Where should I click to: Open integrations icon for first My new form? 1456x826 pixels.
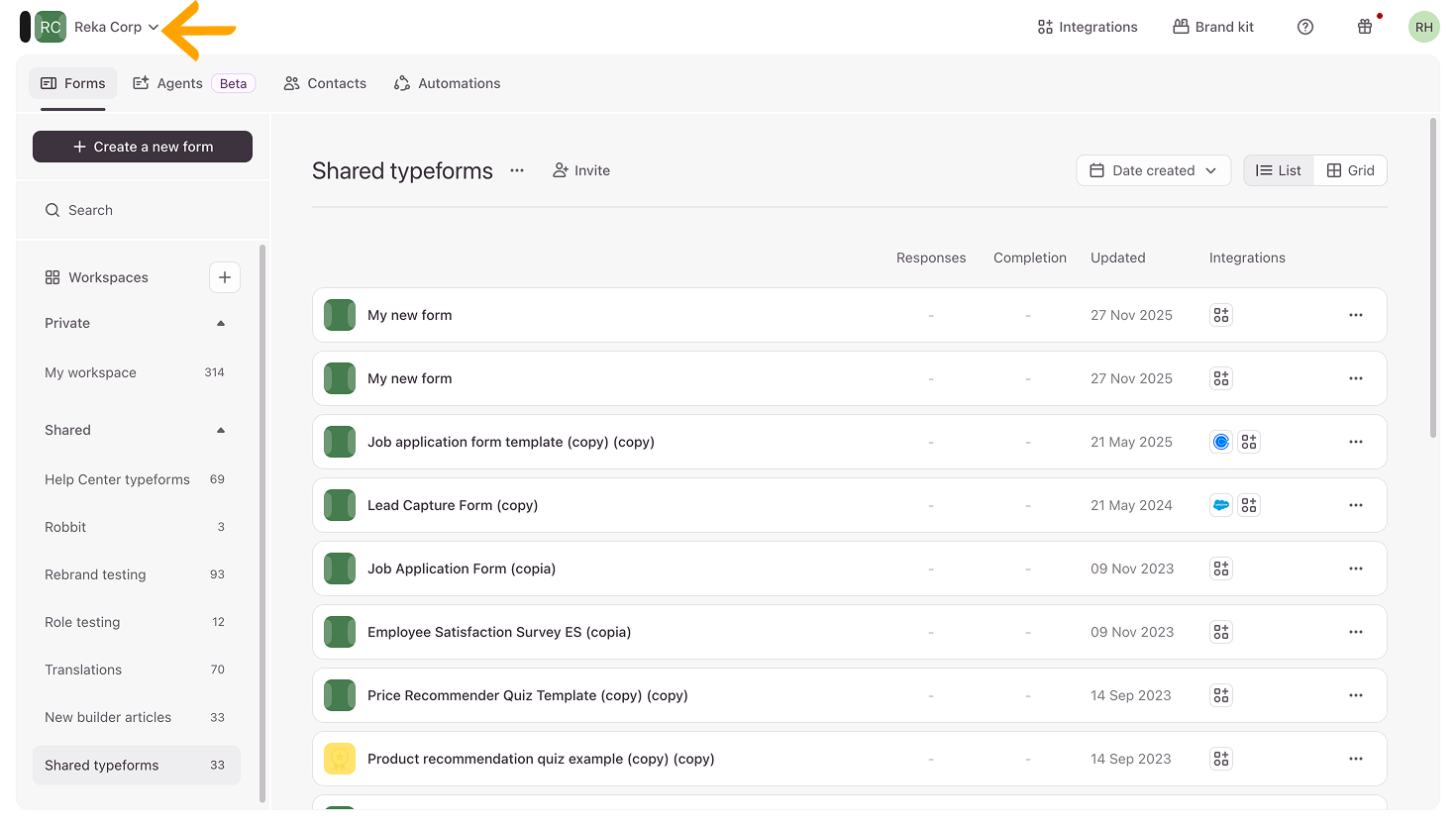tap(1221, 315)
